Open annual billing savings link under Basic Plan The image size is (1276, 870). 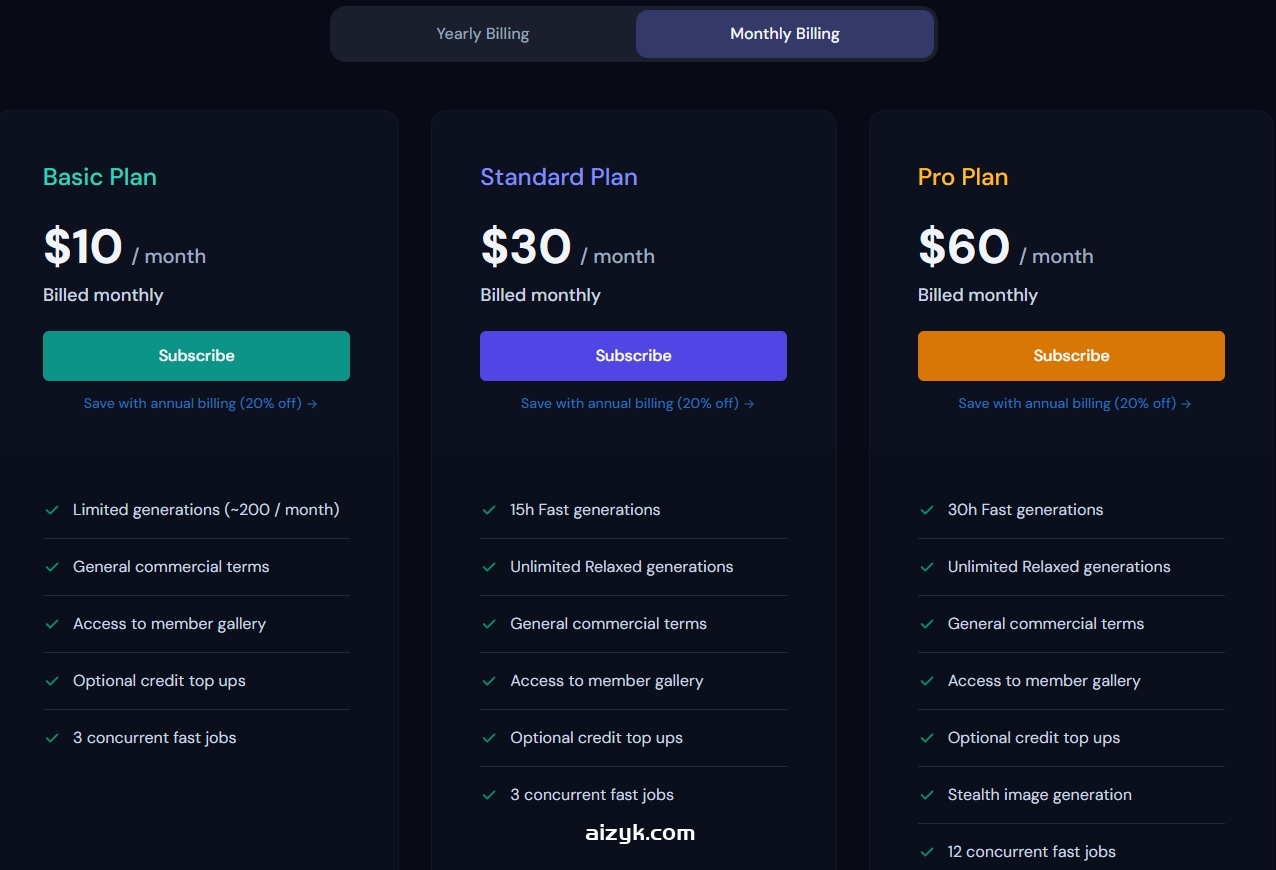(x=200, y=404)
